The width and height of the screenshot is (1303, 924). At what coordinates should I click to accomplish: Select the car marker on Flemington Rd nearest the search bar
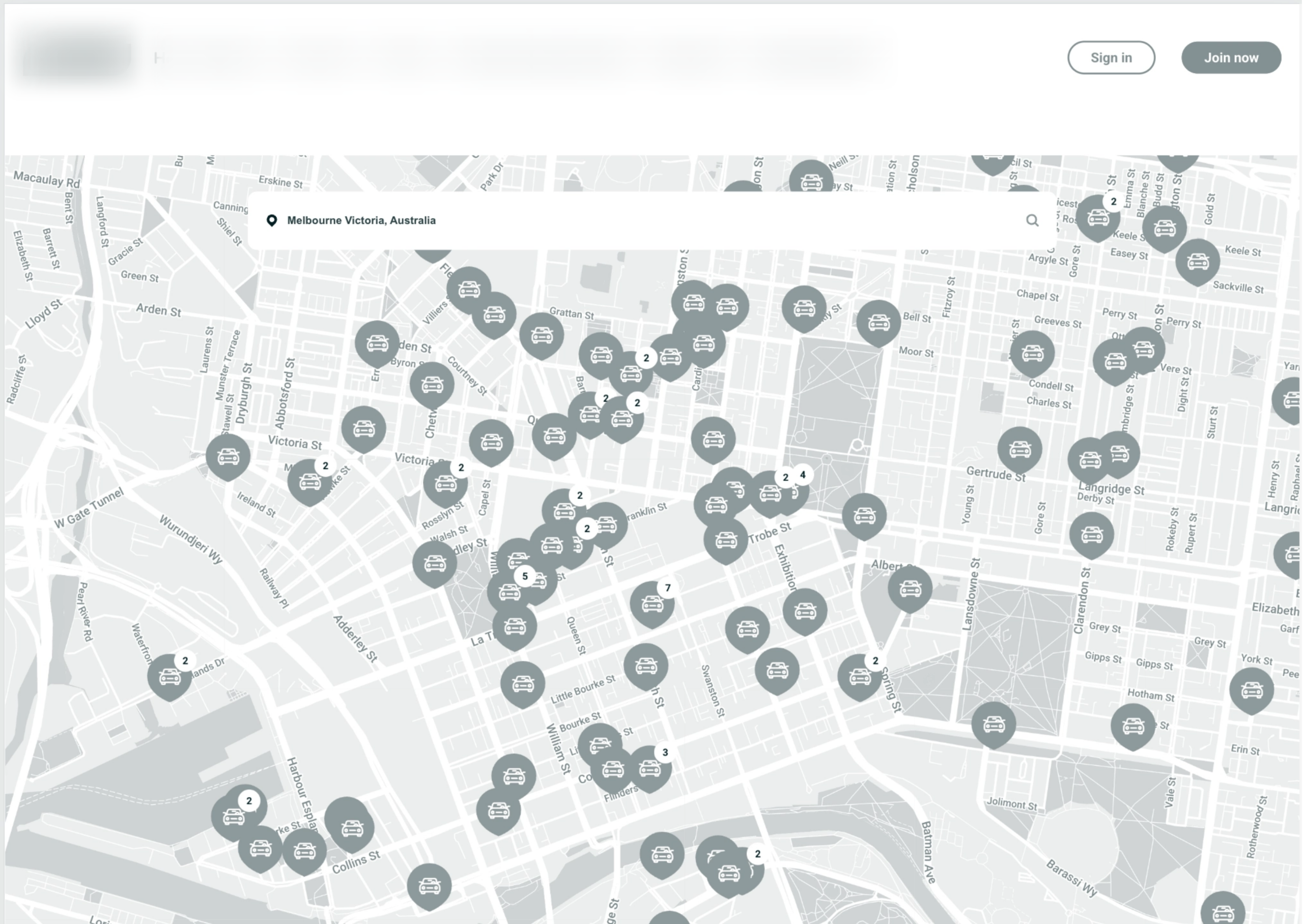(x=468, y=290)
